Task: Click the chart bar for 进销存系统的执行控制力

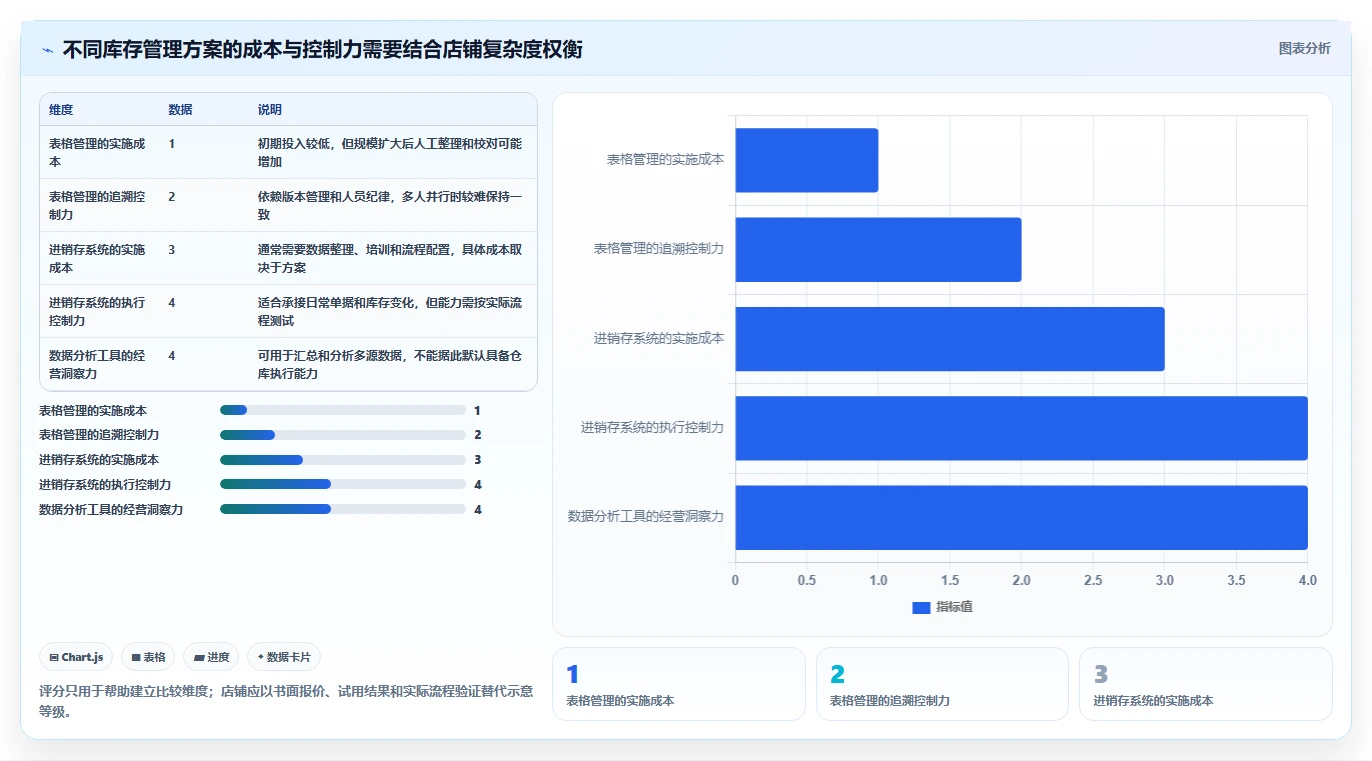Action: click(x=1022, y=428)
